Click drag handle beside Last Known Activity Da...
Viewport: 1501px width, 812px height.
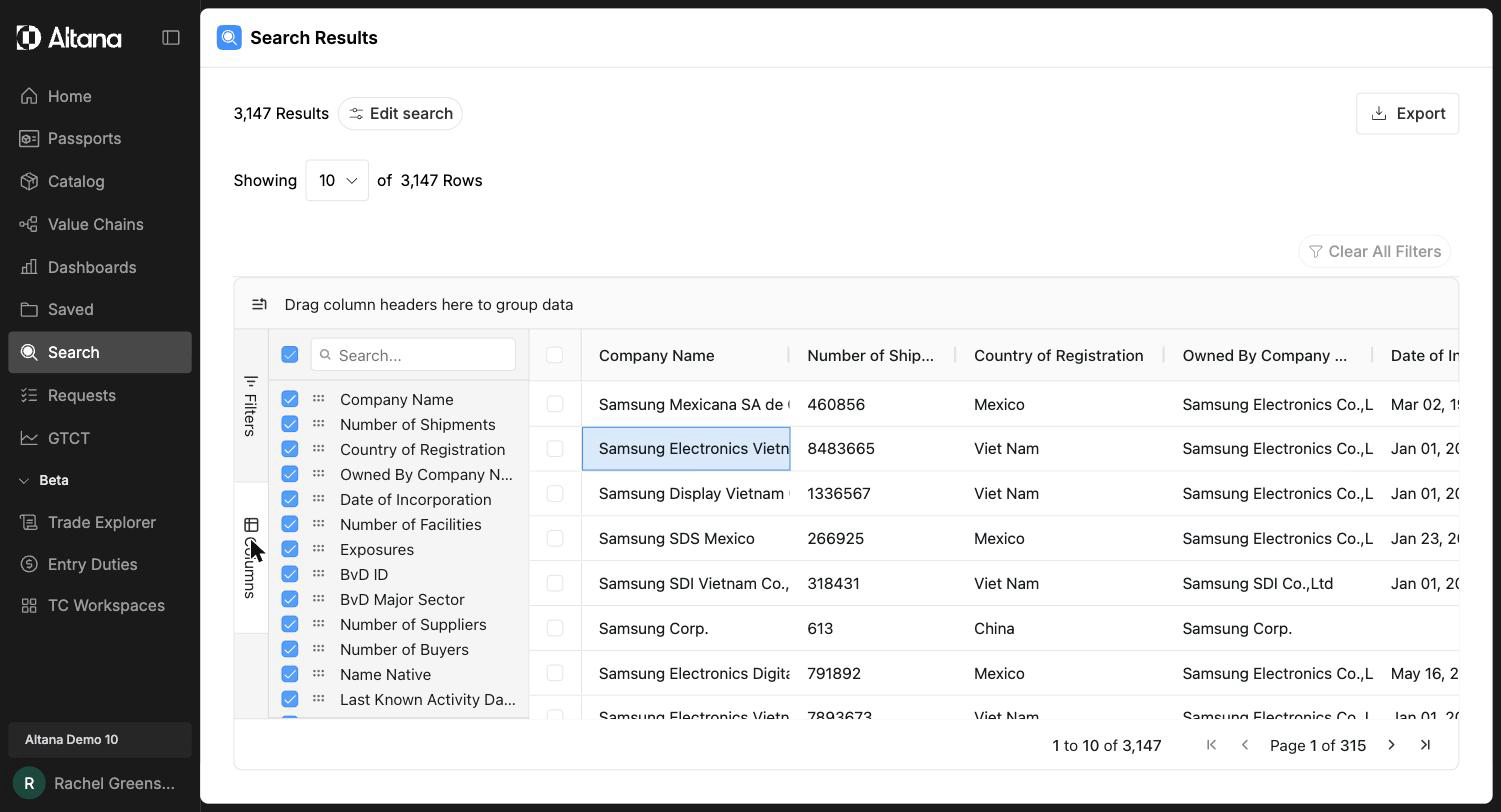click(x=318, y=699)
